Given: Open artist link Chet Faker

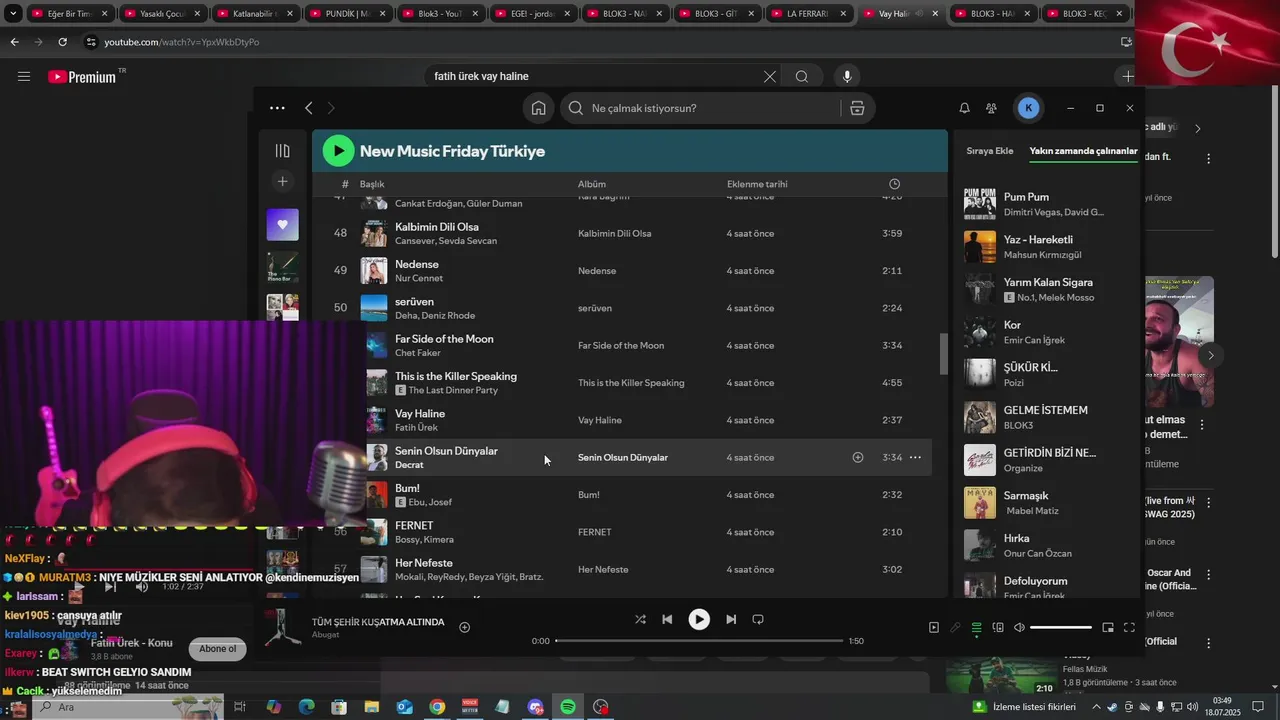Looking at the screenshot, I should [x=417, y=353].
